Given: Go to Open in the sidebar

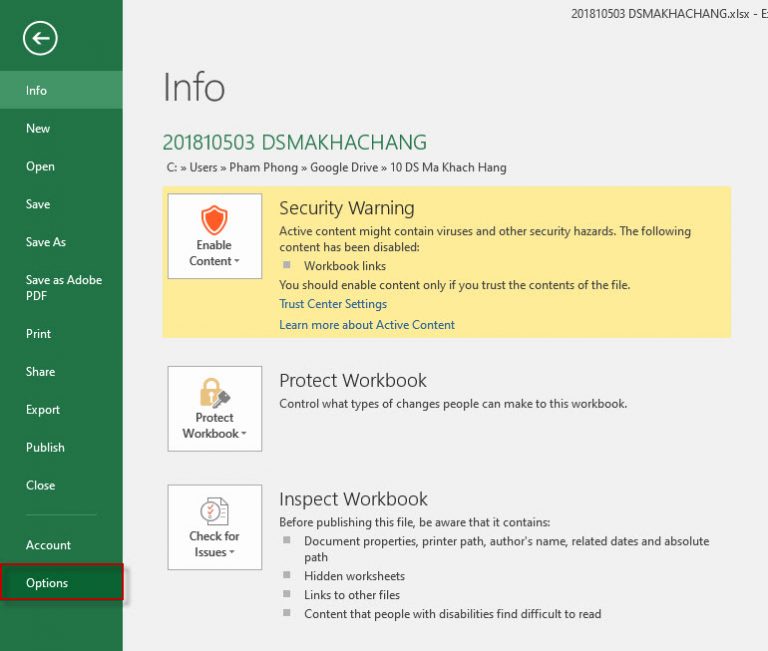Looking at the screenshot, I should point(40,166).
